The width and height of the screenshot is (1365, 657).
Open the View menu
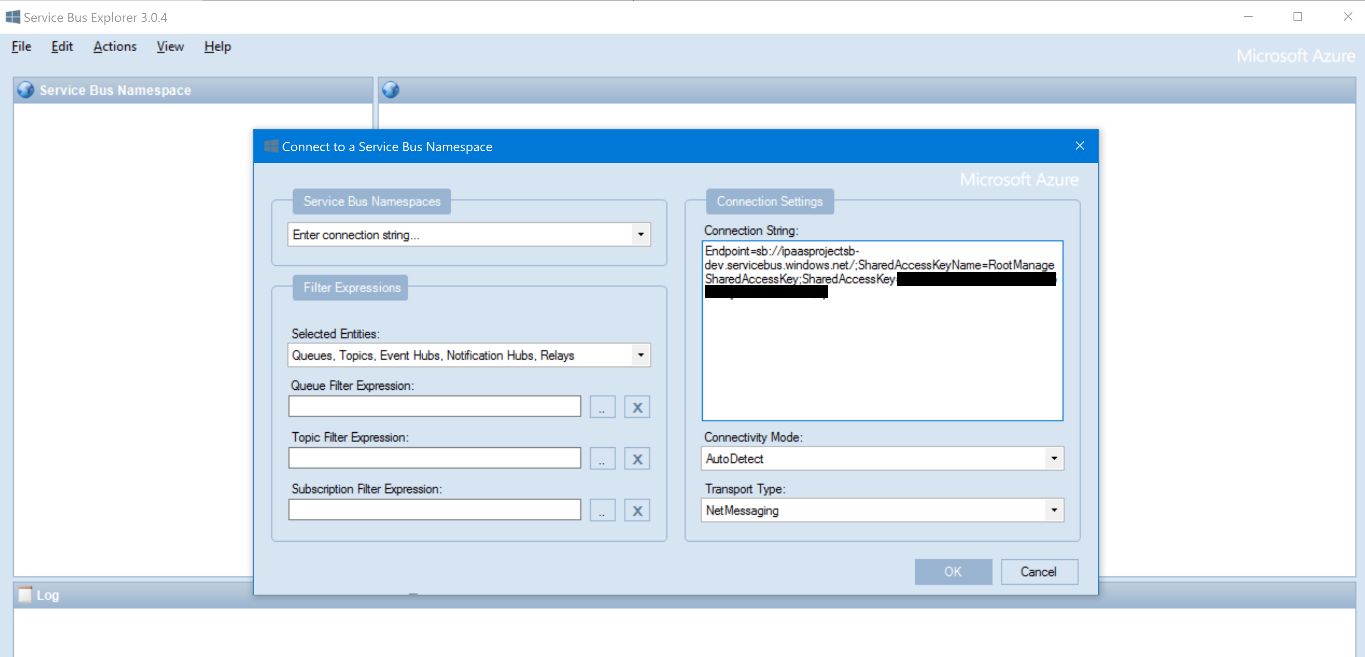point(170,47)
